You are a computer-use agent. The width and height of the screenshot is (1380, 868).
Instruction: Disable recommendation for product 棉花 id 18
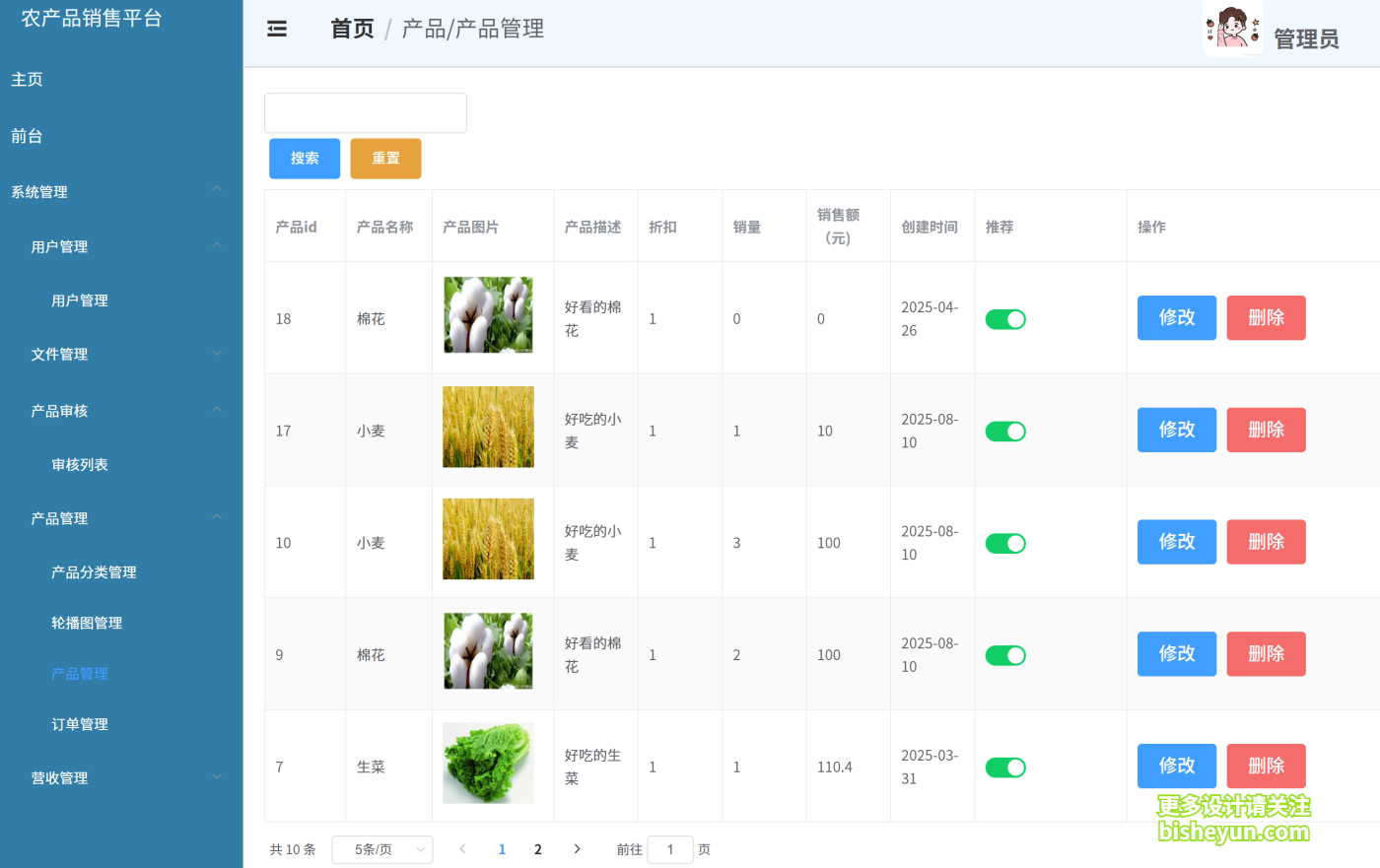[x=1004, y=318]
